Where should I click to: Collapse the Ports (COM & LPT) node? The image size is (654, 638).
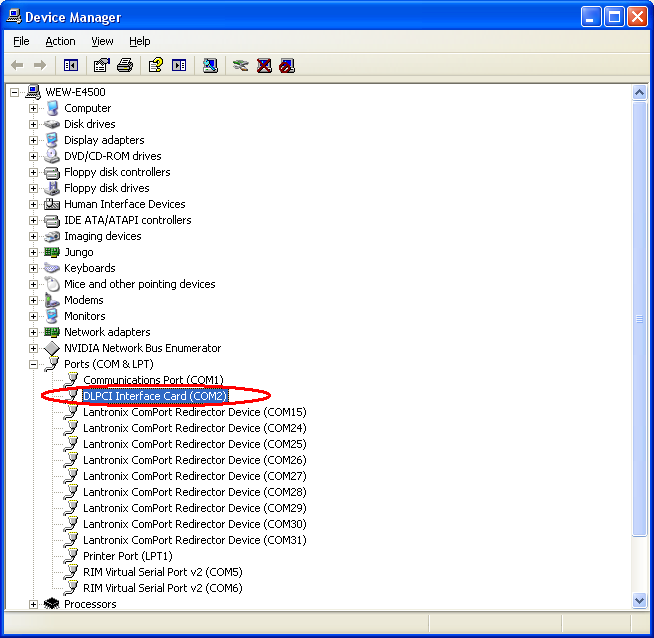(33, 364)
